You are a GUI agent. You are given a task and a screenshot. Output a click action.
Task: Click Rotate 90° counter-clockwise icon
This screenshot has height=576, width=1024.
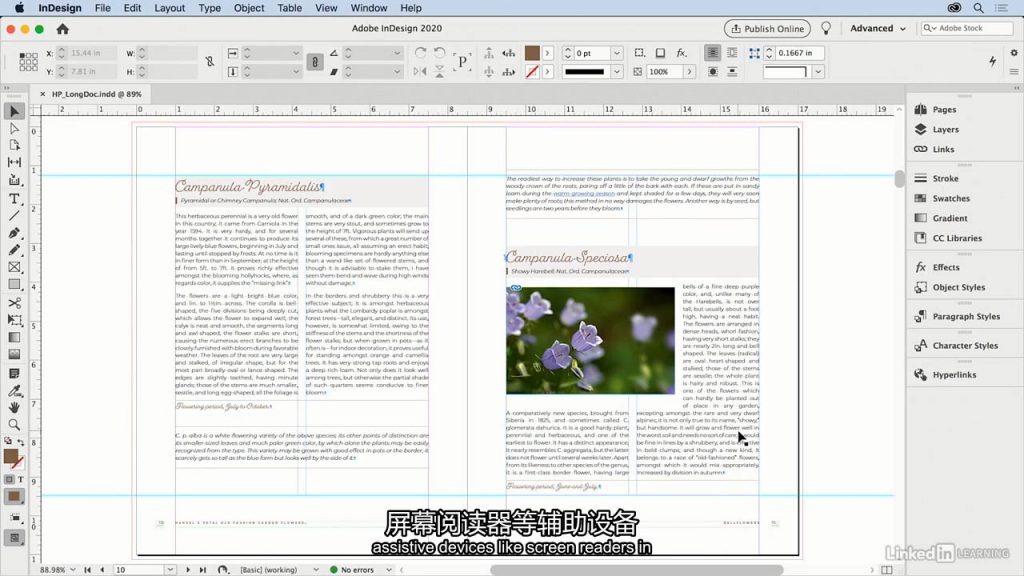click(x=440, y=53)
